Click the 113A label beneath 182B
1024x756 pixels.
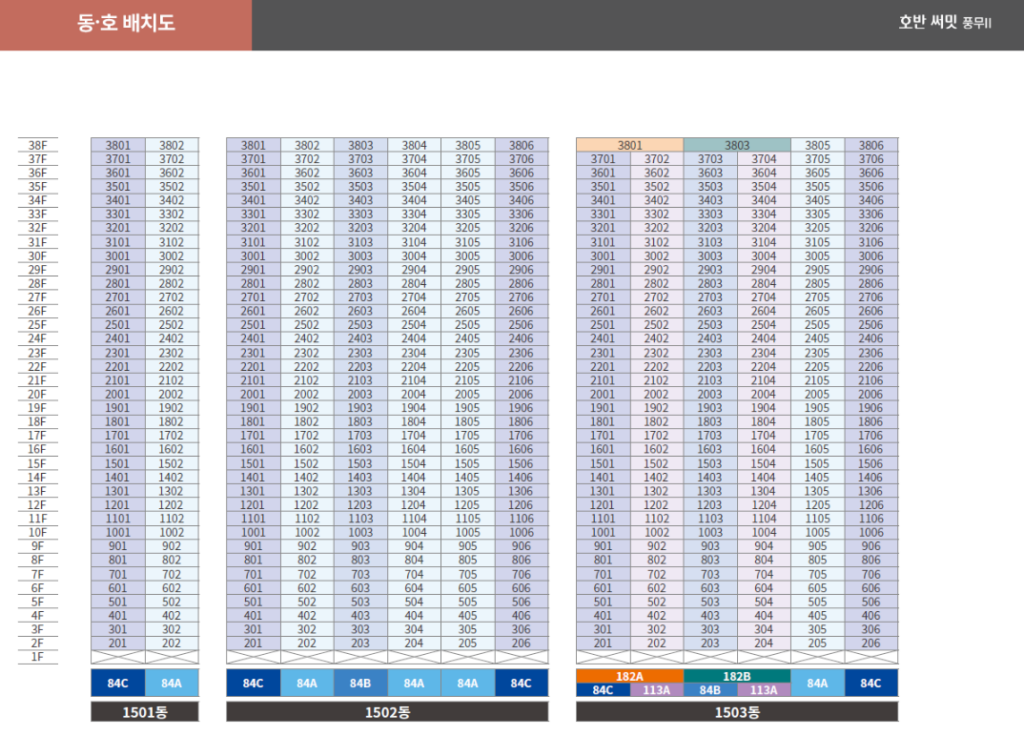point(763,690)
